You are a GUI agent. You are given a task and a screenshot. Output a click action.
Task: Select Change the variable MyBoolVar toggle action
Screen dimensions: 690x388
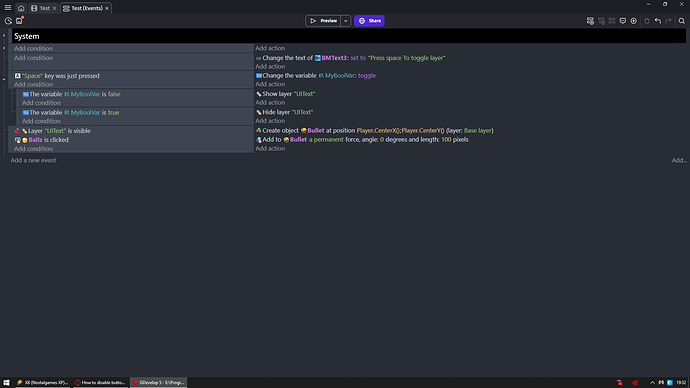tap(316, 76)
